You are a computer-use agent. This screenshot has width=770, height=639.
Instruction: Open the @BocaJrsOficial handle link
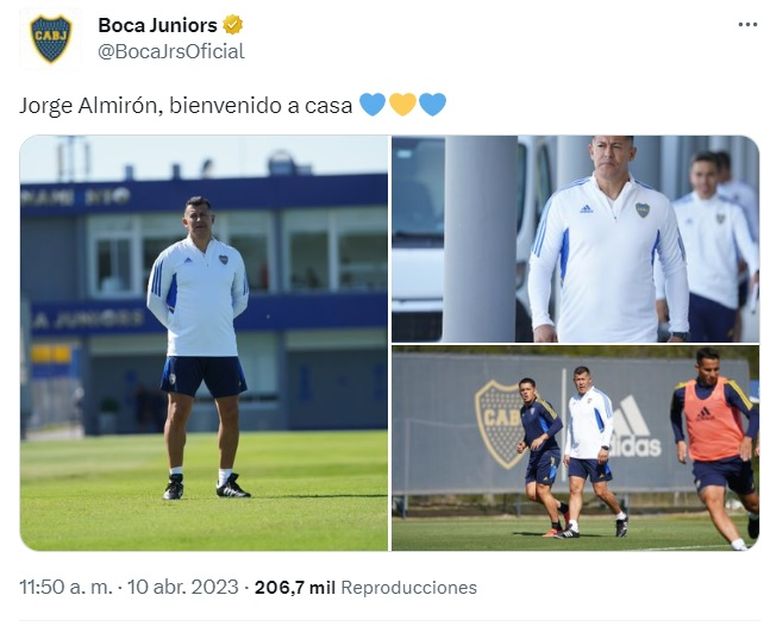tap(171, 52)
